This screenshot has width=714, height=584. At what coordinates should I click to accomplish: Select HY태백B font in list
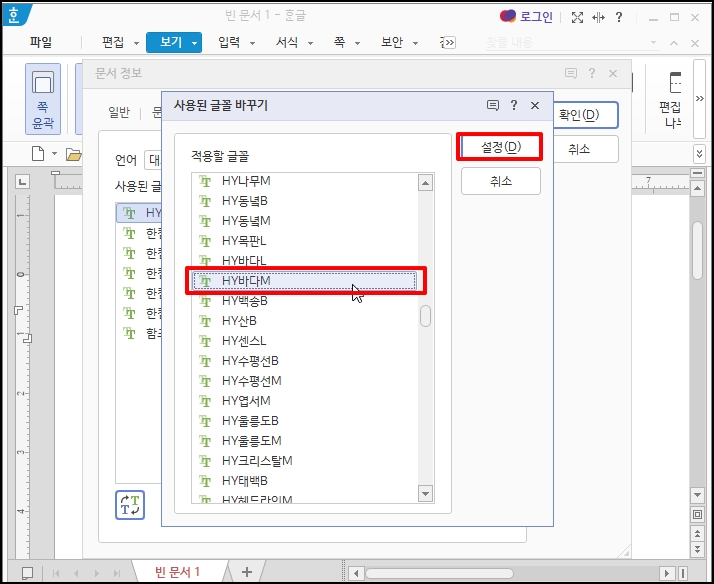(x=304, y=481)
